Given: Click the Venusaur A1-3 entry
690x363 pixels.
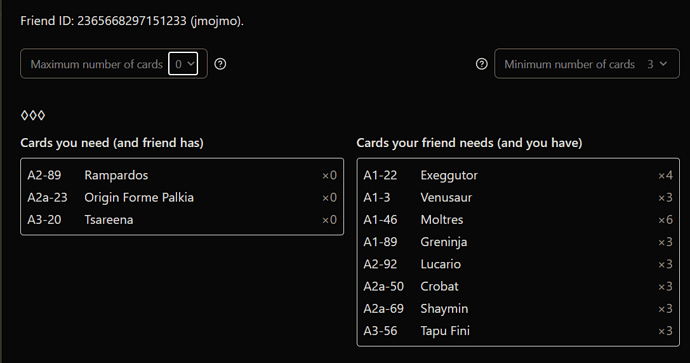Looking at the screenshot, I should pyautogui.click(x=518, y=198).
